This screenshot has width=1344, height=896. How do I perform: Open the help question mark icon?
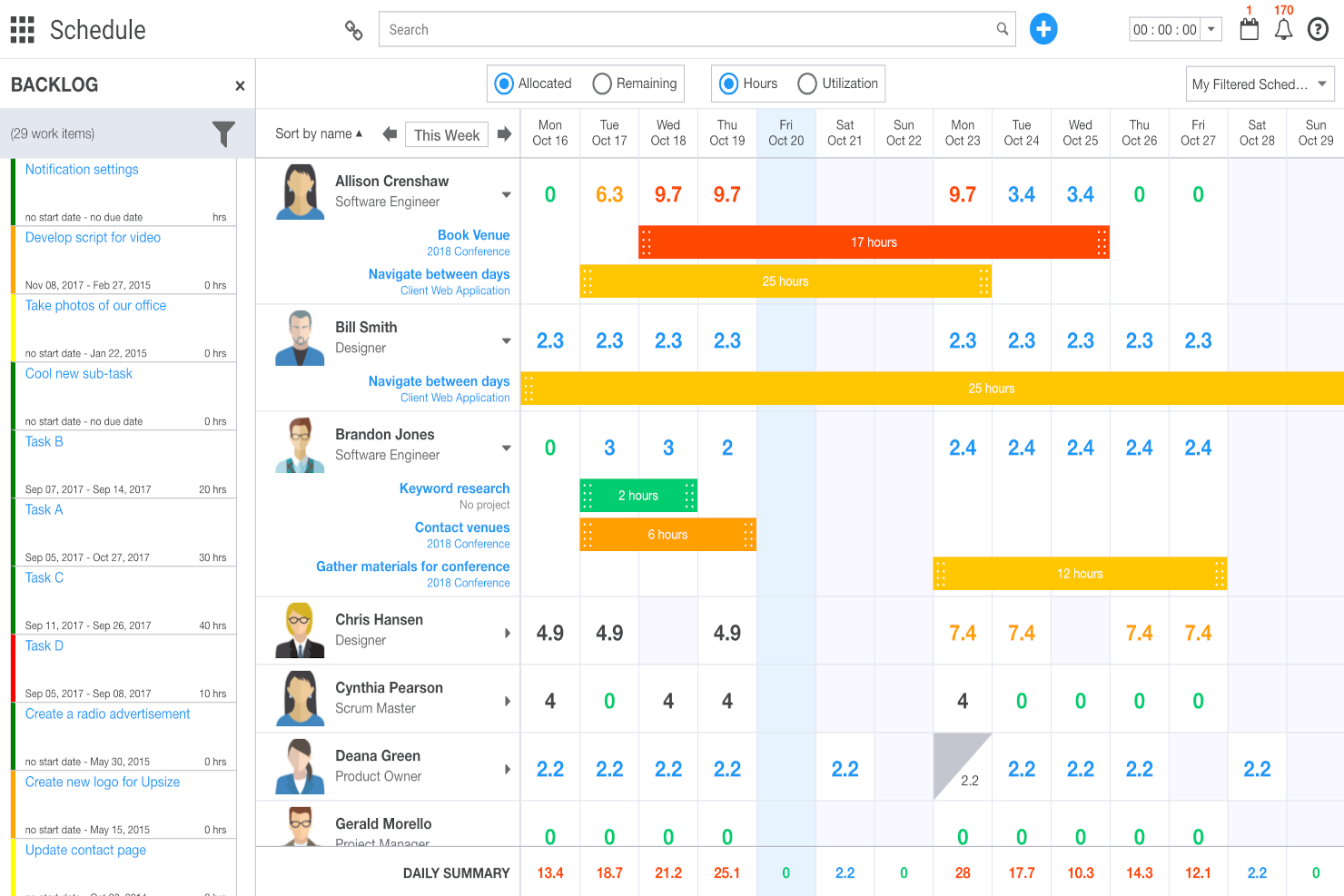coord(1318,30)
